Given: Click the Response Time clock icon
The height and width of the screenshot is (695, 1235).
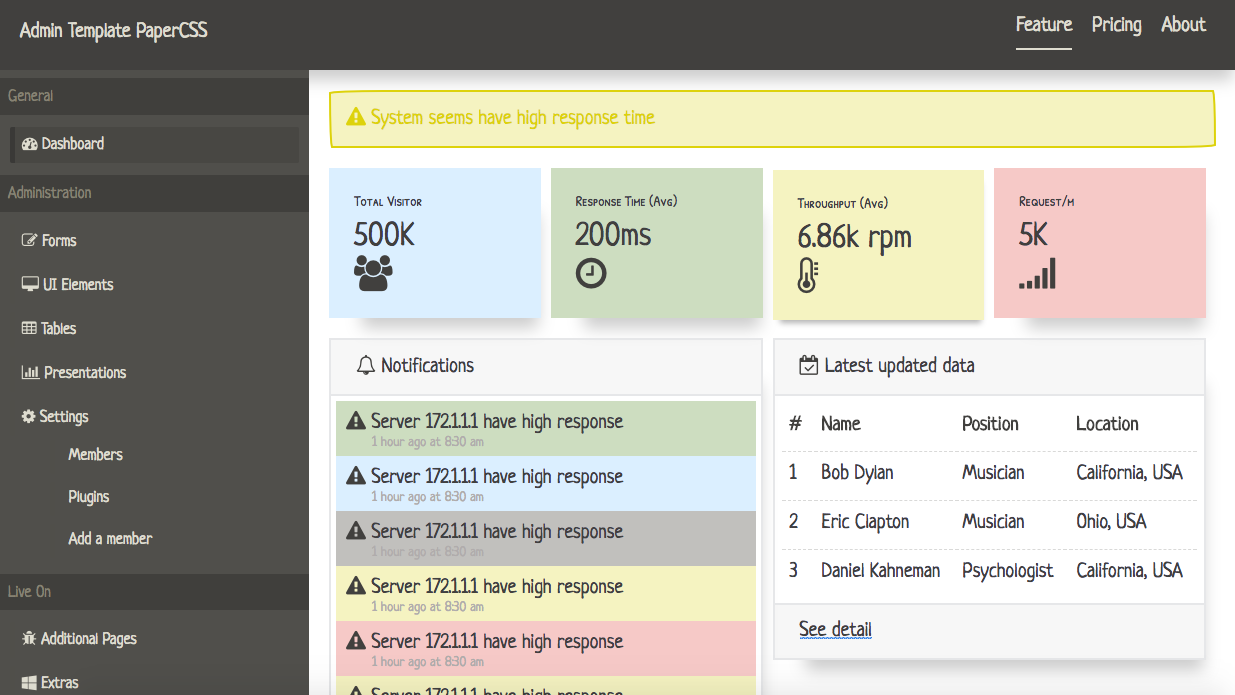Looking at the screenshot, I should [x=591, y=274].
